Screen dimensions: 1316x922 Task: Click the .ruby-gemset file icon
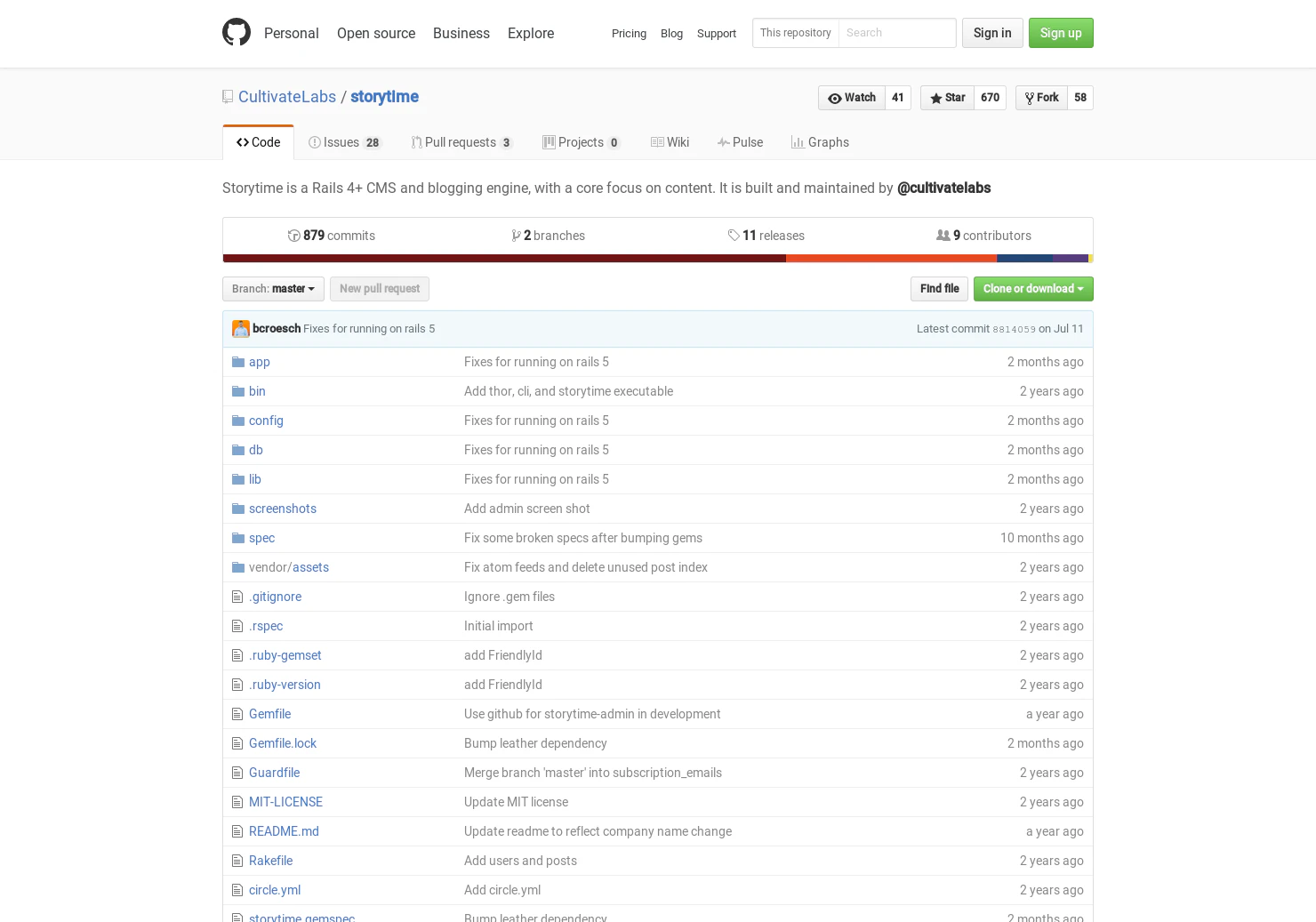(237, 655)
